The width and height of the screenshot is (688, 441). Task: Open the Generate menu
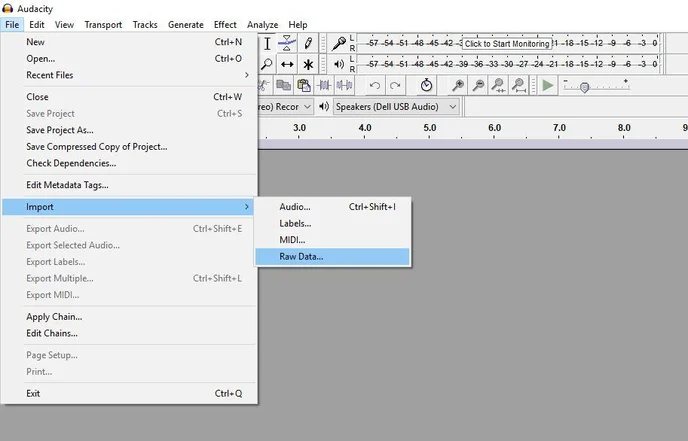(x=186, y=25)
